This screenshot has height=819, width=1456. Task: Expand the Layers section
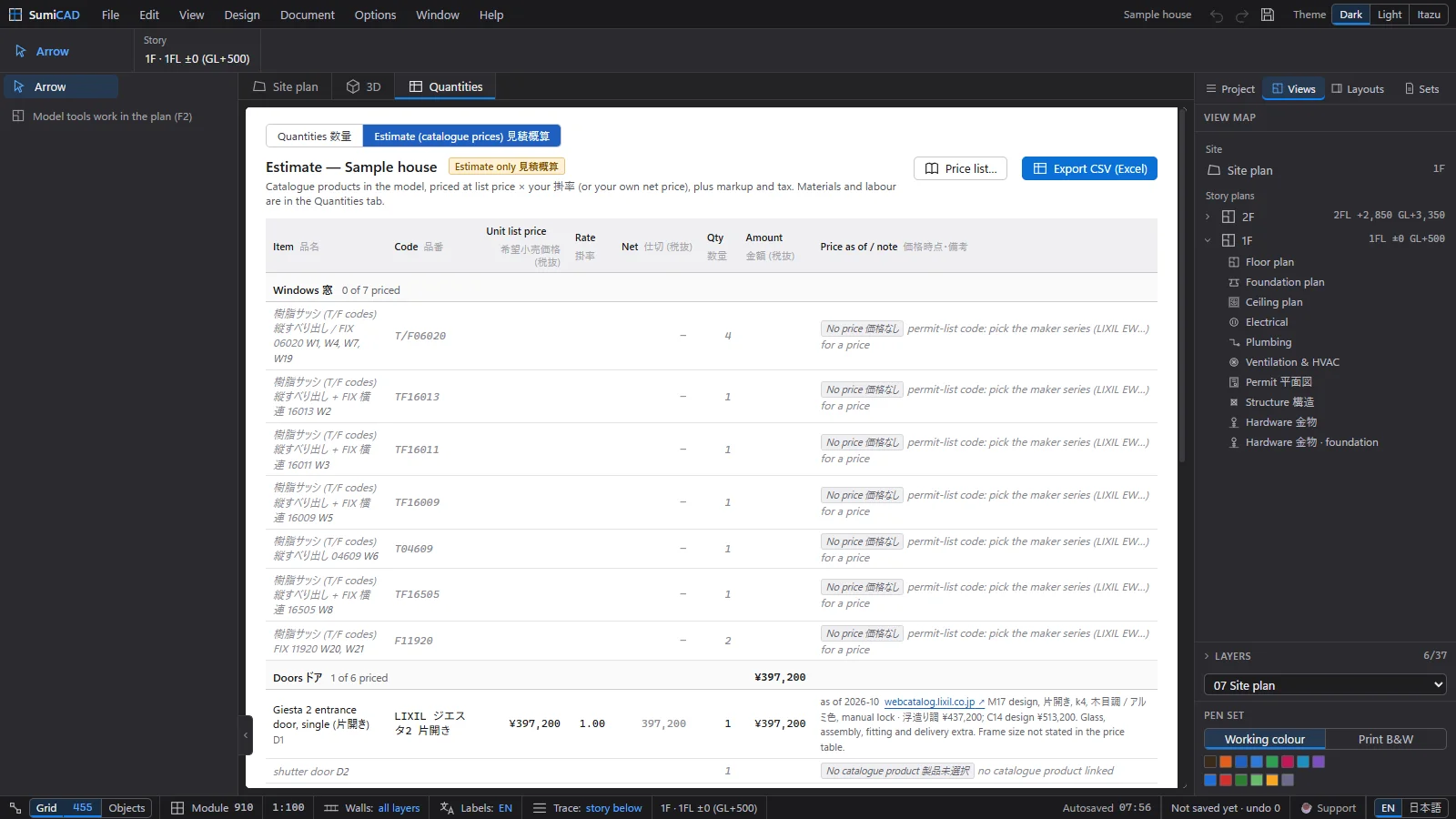[1208, 656]
